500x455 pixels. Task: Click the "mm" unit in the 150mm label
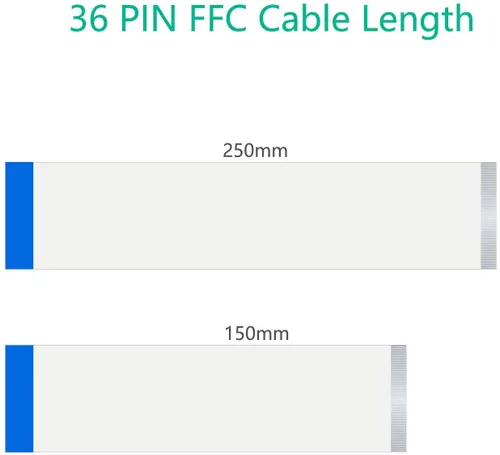click(272, 335)
